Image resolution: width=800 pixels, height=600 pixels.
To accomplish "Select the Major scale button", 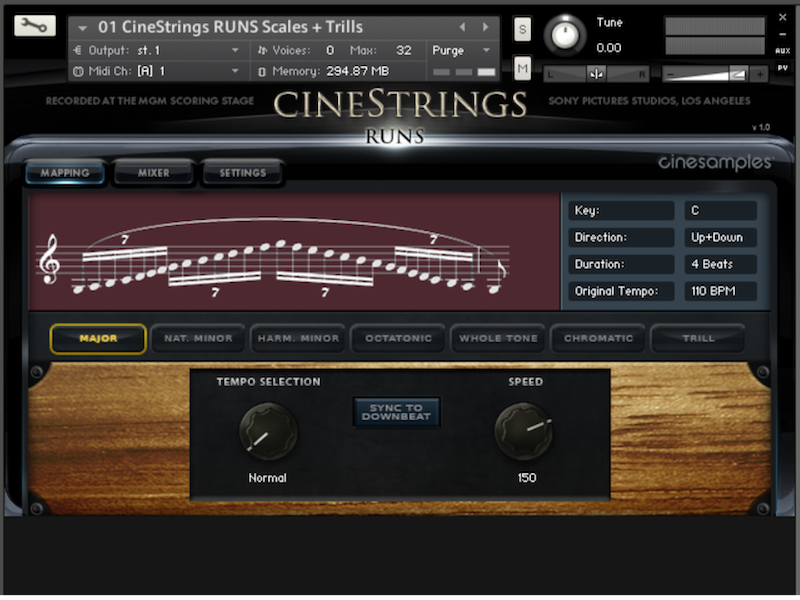I will tap(98, 338).
